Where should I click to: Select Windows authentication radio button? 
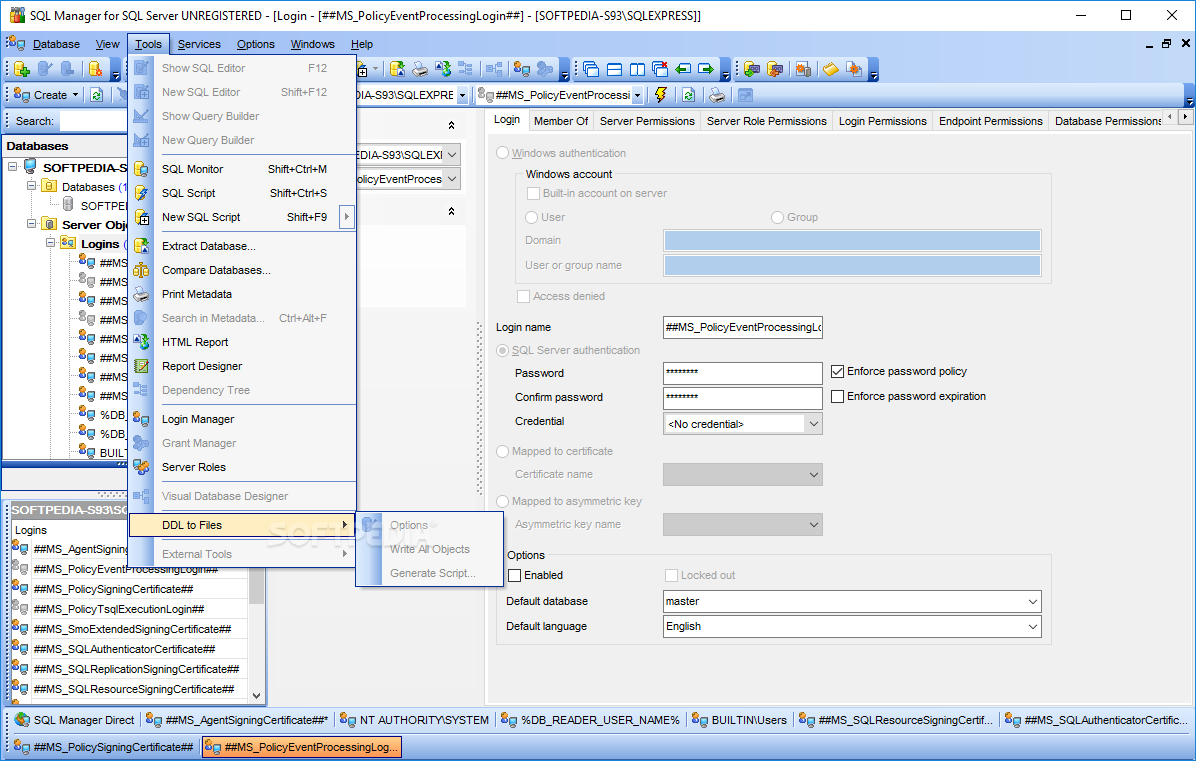coord(503,153)
